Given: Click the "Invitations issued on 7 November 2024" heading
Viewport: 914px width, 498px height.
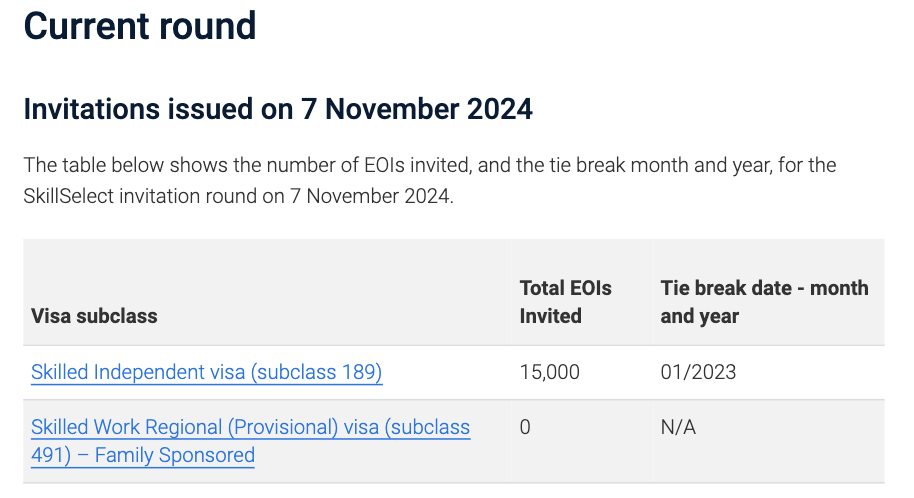Looking at the screenshot, I should pyautogui.click(x=278, y=109).
